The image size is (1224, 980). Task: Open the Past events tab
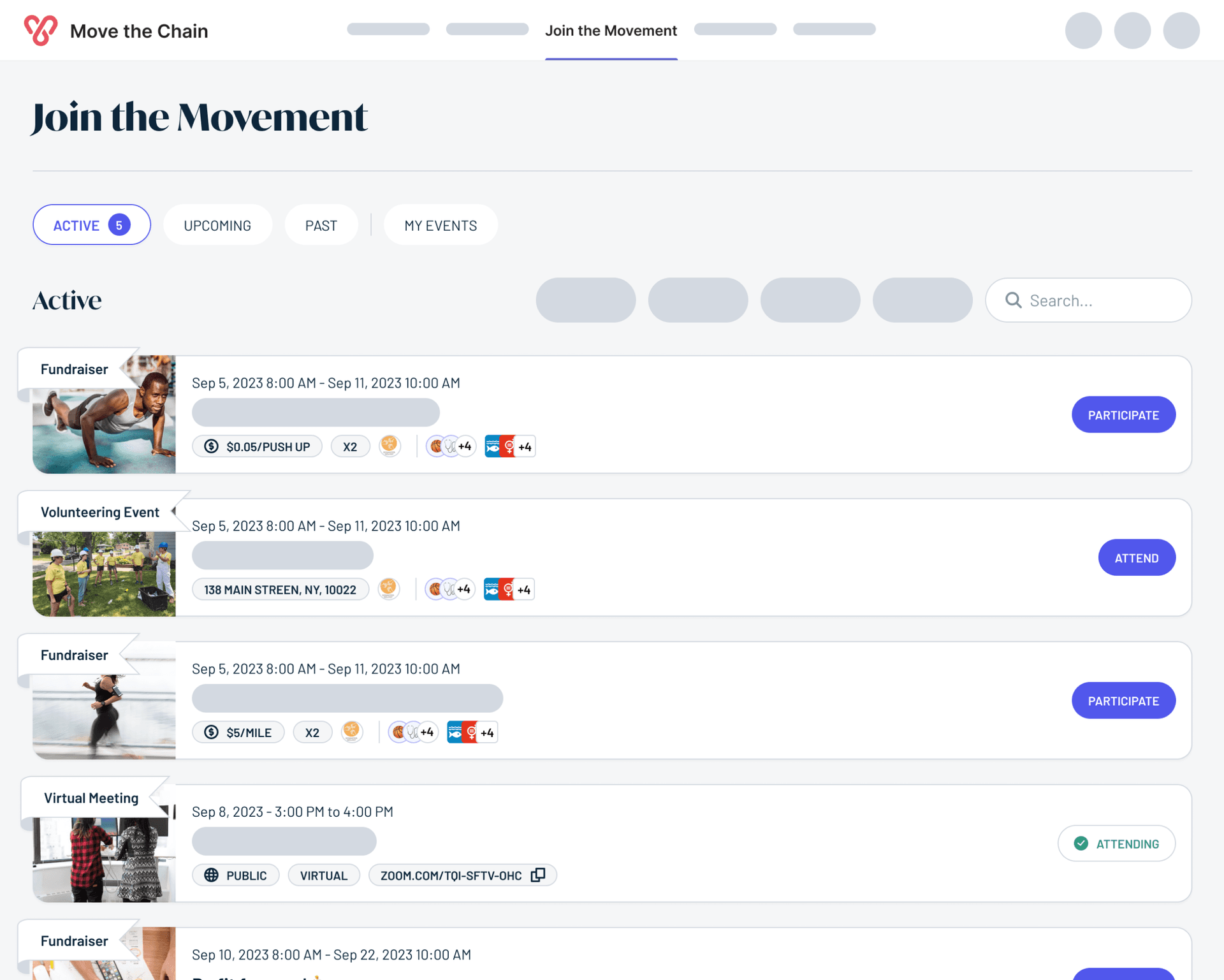[x=321, y=225]
